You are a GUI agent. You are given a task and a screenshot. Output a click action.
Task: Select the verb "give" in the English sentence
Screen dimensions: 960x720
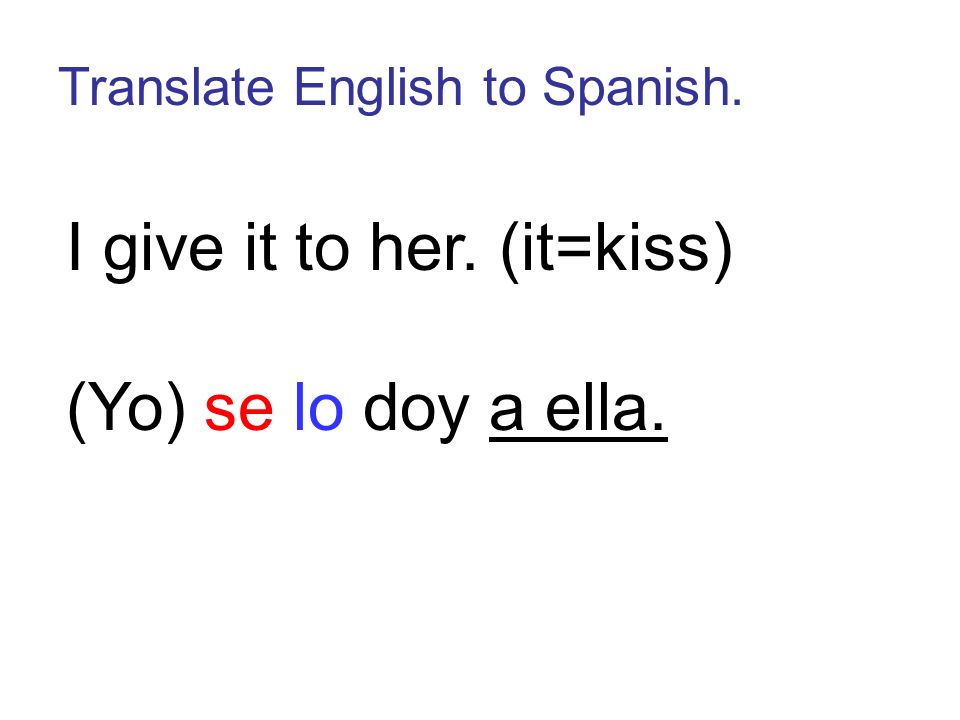(x=163, y=251)
